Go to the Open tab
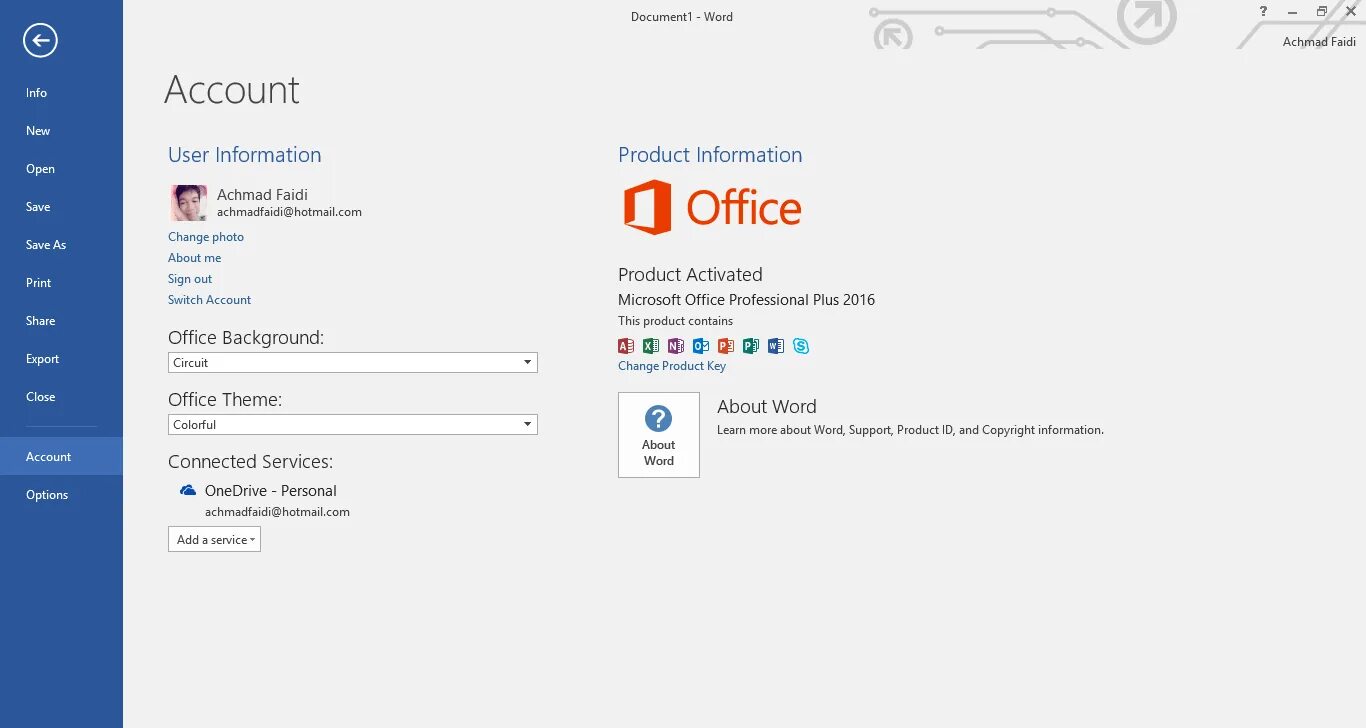Viewport: 1366px width, 728px height. [x=61, y=169]
